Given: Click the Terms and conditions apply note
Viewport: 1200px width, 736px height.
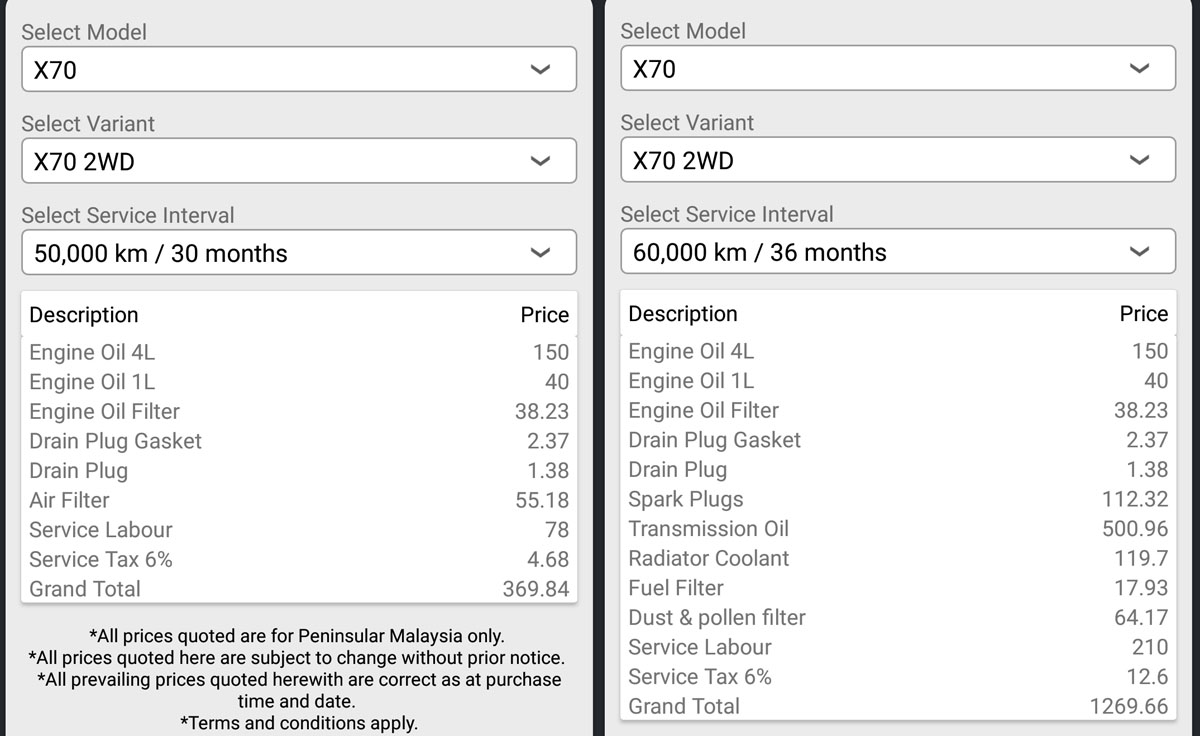Looking at the screenshot, I should point(298,722).
